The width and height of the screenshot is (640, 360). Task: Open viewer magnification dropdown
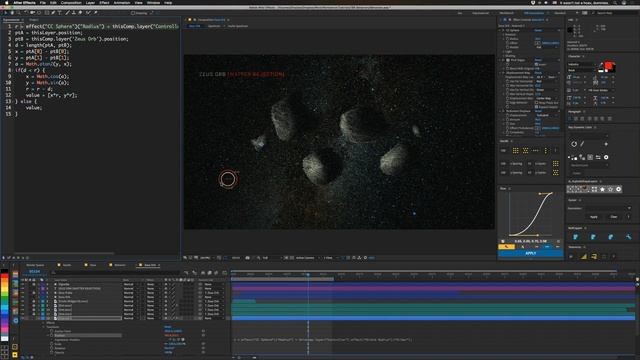click(x=206, y=258)
